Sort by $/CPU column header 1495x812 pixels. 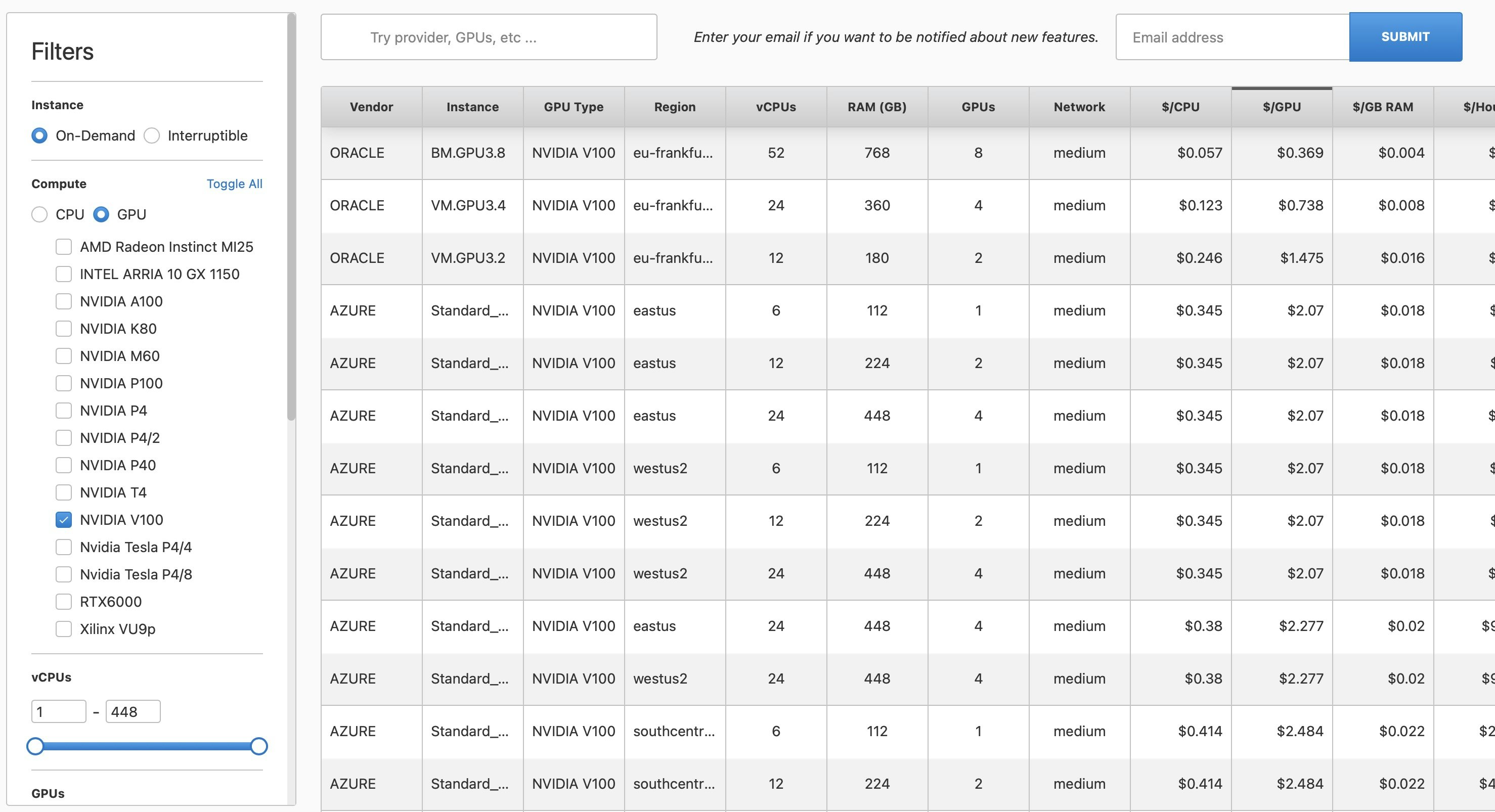coord(1180,107)
